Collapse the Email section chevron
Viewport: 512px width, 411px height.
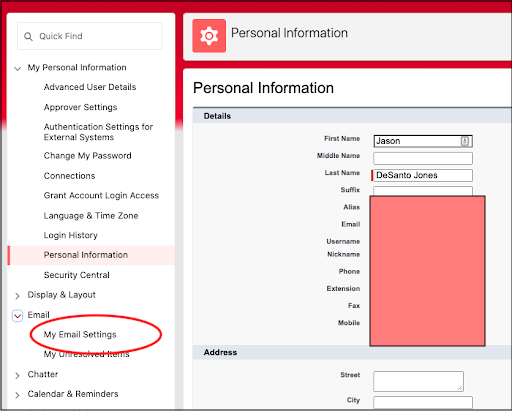point(18,315)
